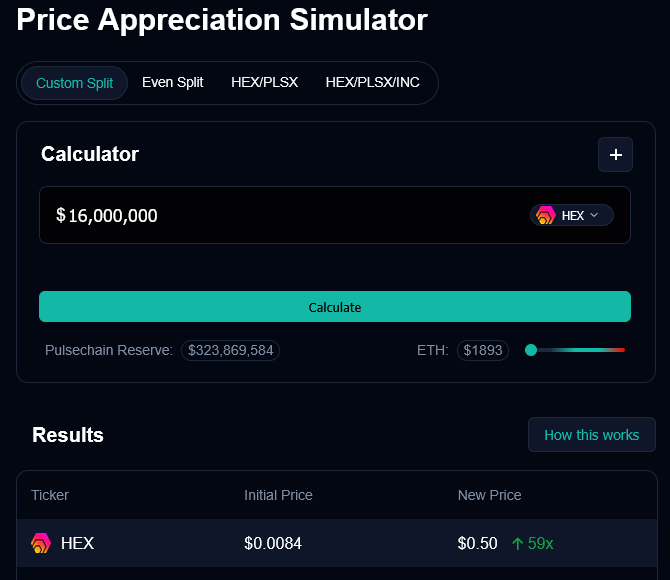This screenshot has width=670, height=580.
Task: Click the Results heading
Action: click(x=68, y=435)
